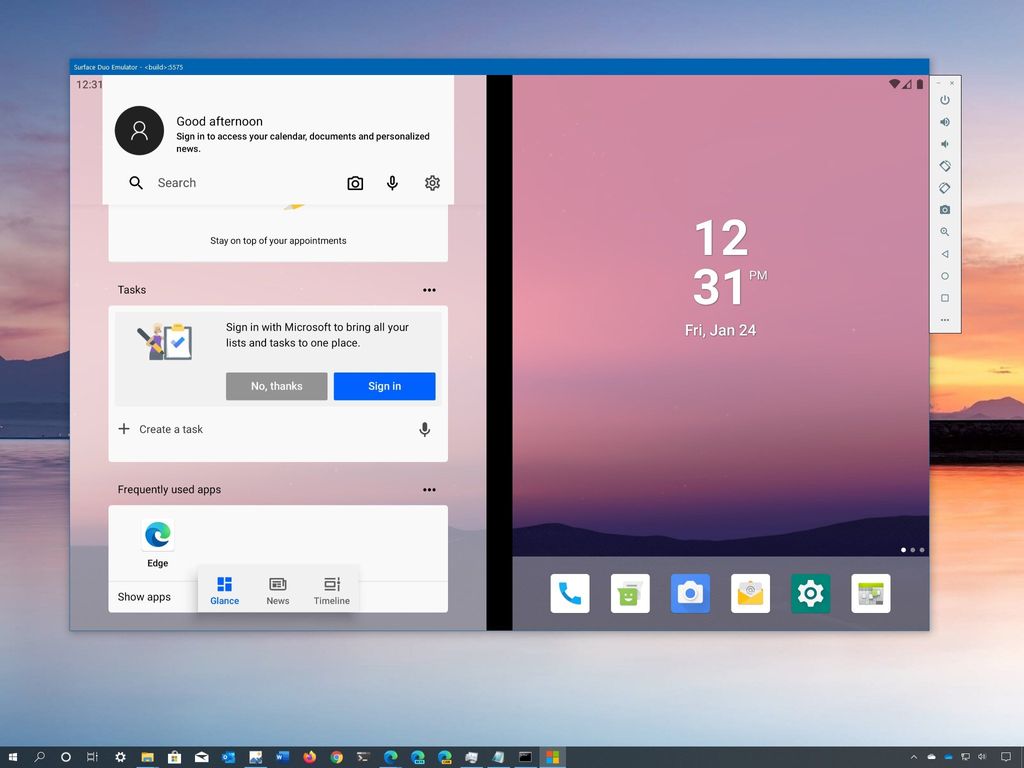Viewport: 1024px width, 768px height.
Task: Dismiss sign-in with No, thanks
Action: click(x=276, y=386)
